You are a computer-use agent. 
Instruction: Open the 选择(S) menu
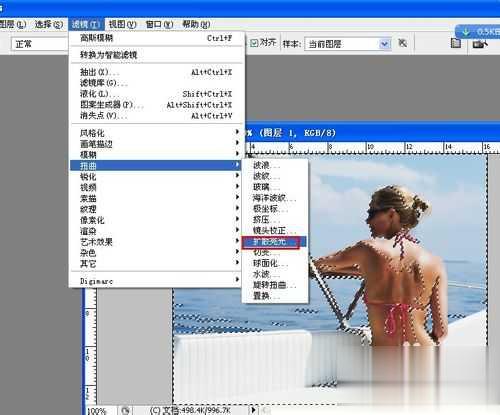click(x=49, y=24)
